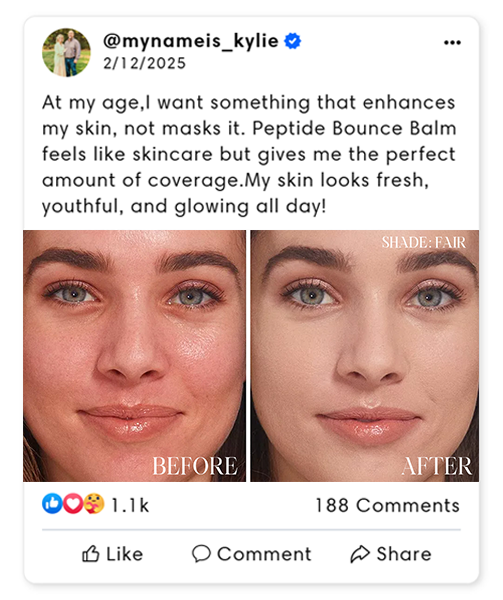Click the thumbs-up outline Like icon

tap(91, 554)
